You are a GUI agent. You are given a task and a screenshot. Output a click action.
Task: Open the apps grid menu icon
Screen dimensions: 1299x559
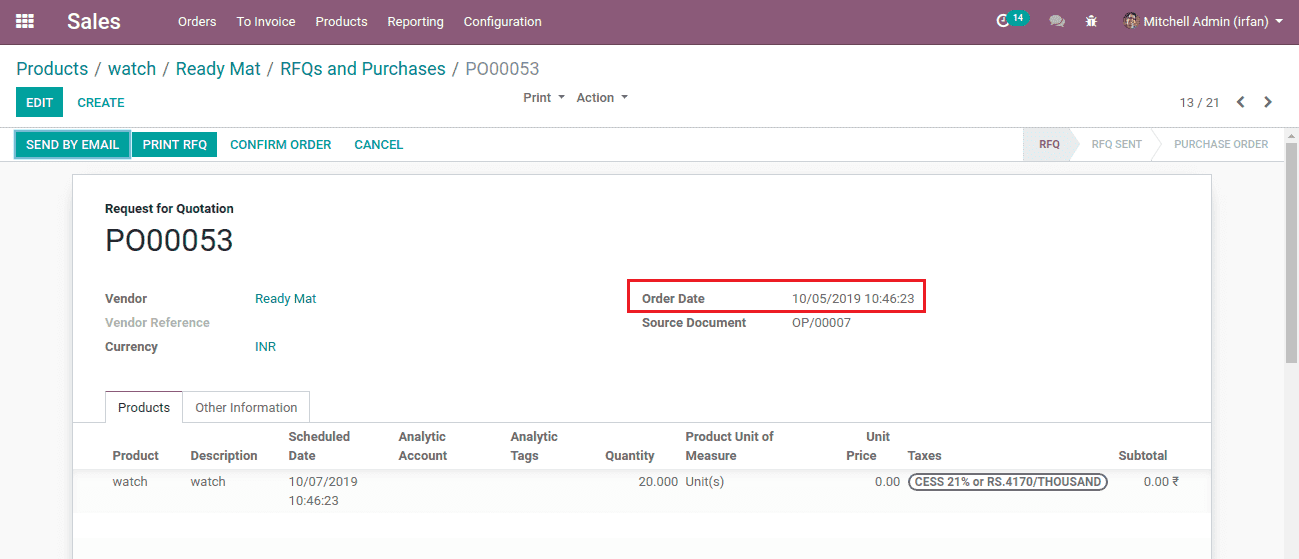[x=25, y=21]
